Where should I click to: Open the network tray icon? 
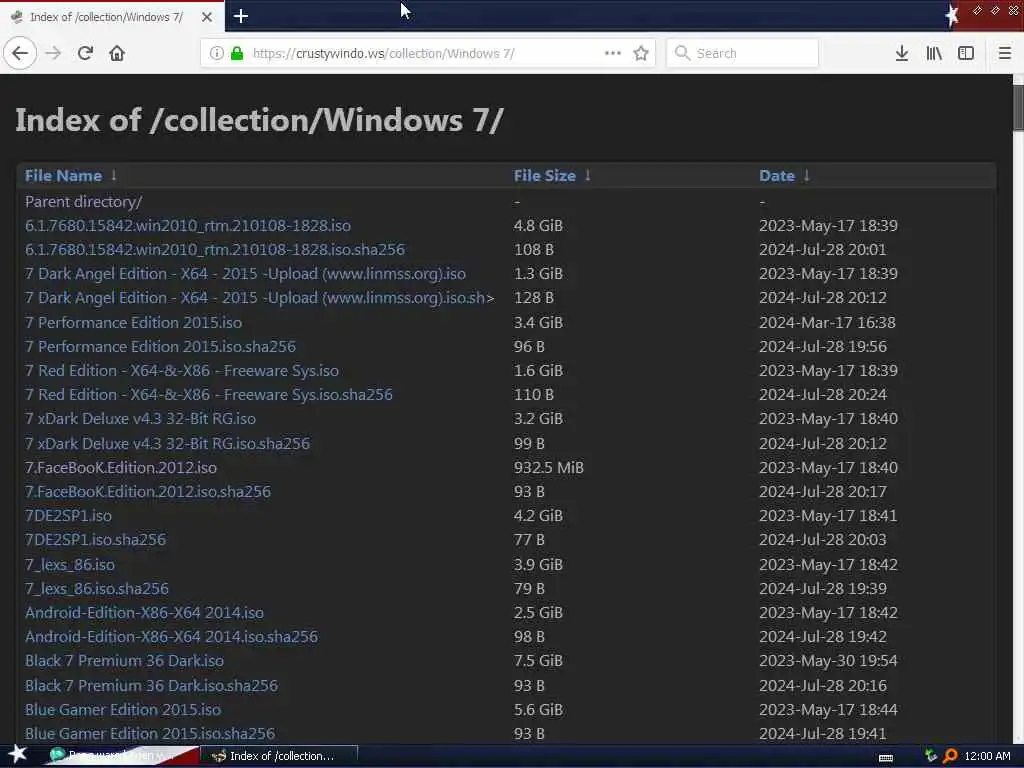point(931,756)
